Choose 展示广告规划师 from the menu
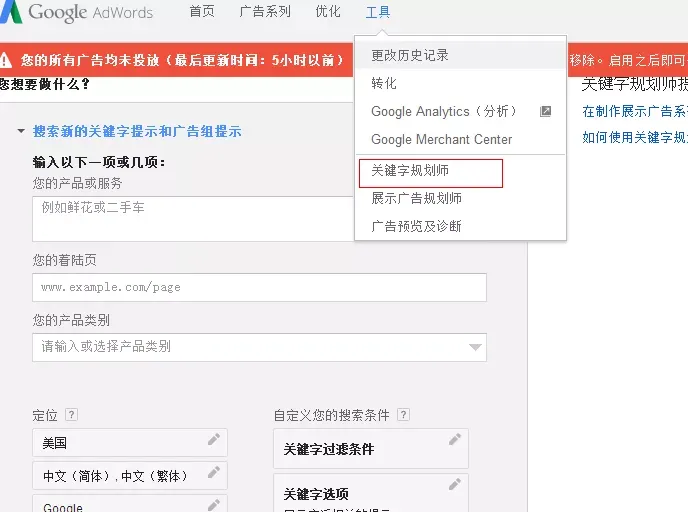 460,198
